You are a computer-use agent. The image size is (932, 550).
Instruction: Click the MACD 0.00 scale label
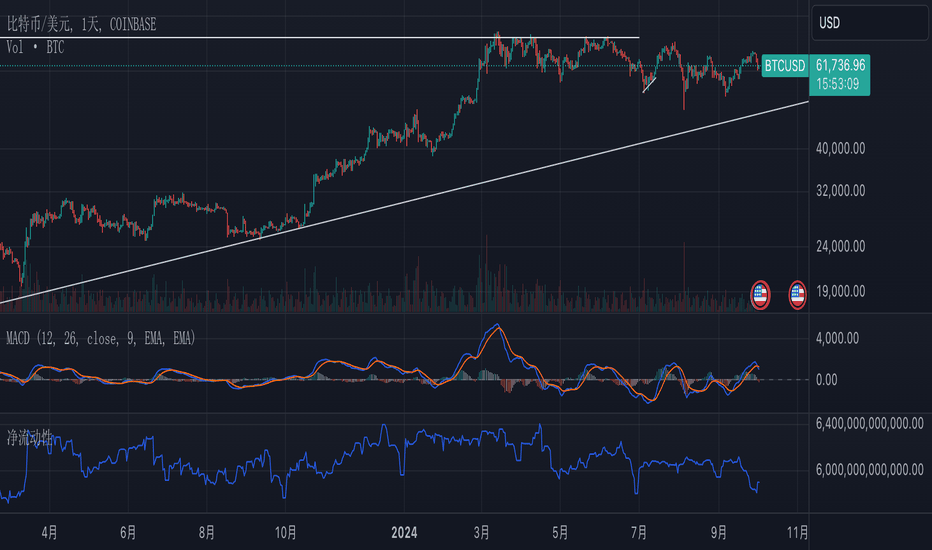click(x=827, y=380)
